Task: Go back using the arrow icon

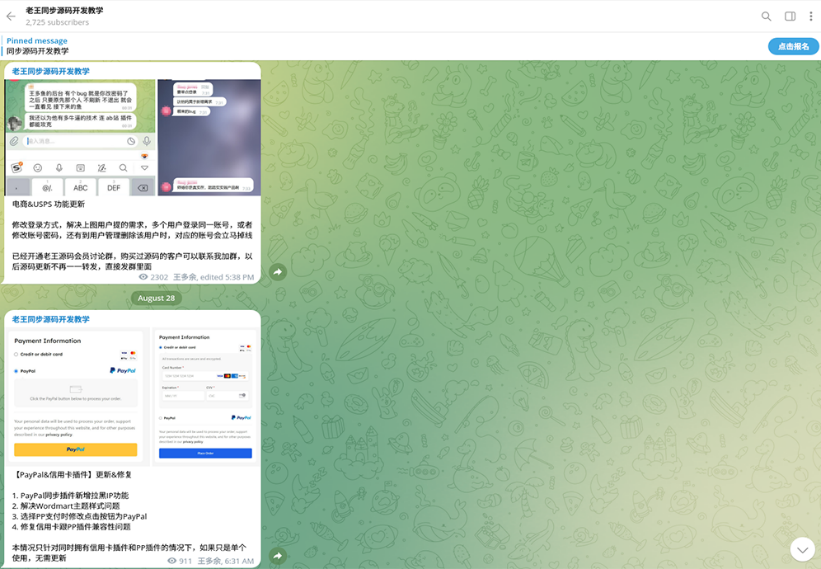Action: point(11,16)
